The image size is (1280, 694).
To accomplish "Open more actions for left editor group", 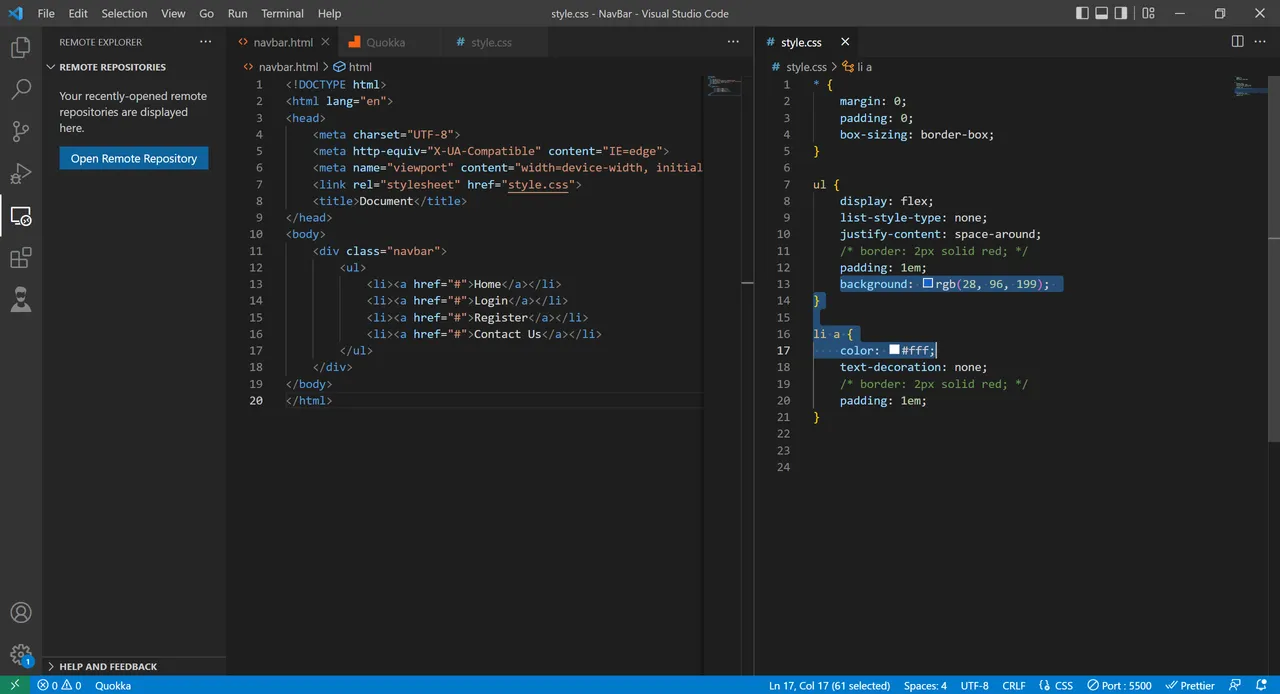I will tap(735, 42).
